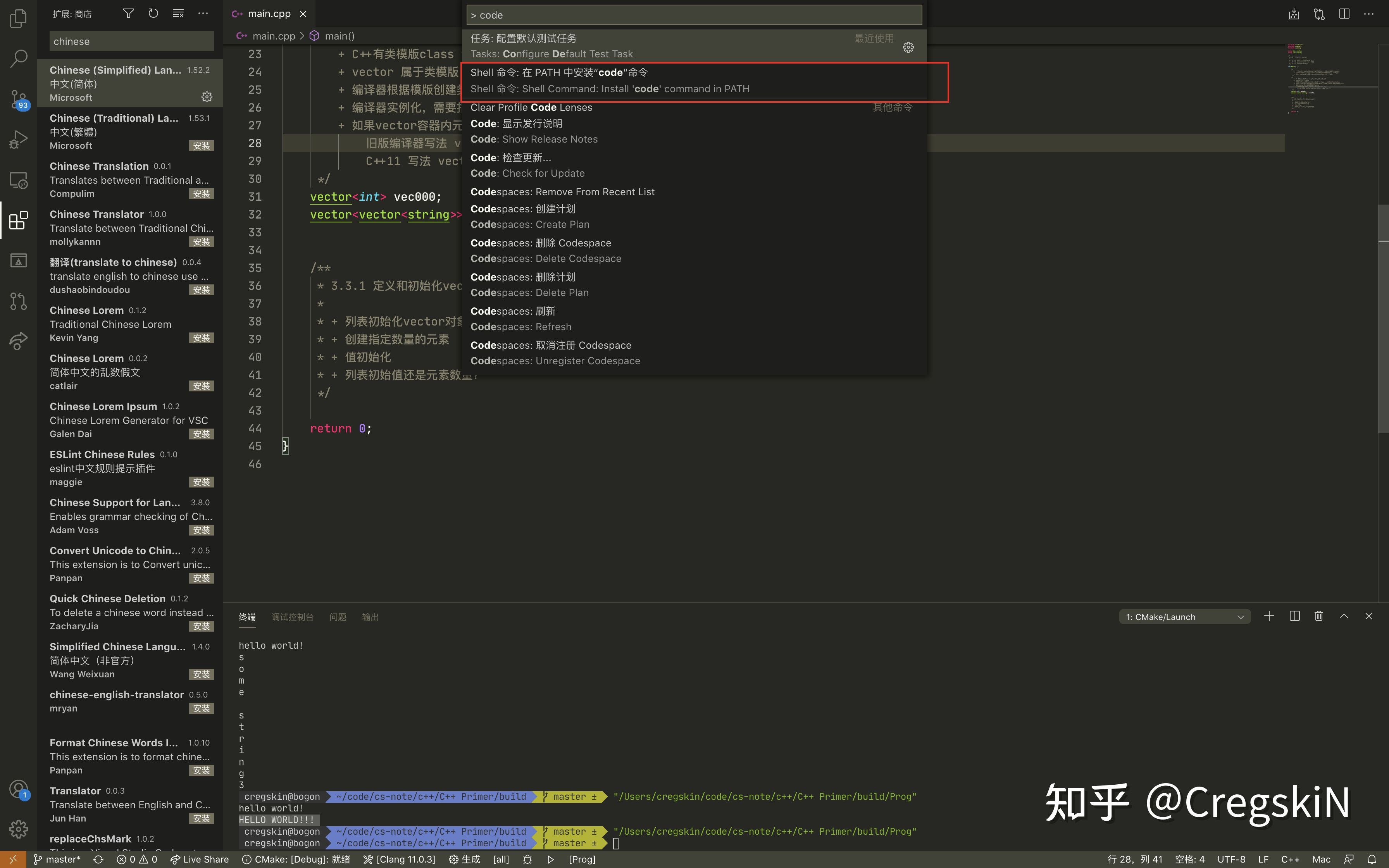Click the command palette input field
This screenshot has width=1389, height=868.
[692, 14]
